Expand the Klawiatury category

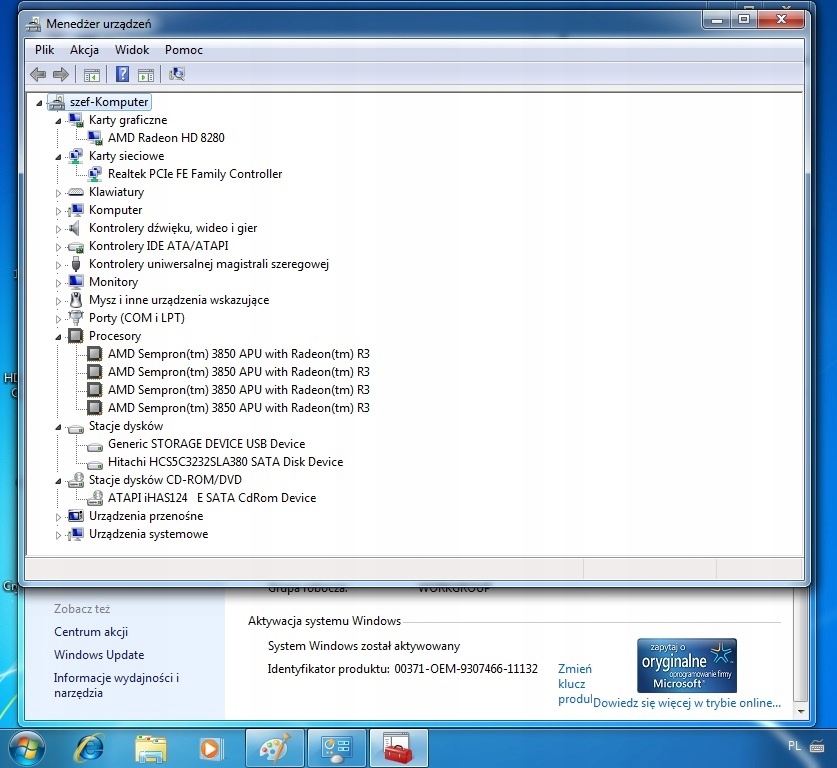pyautogui.click(x=58, y=193)
